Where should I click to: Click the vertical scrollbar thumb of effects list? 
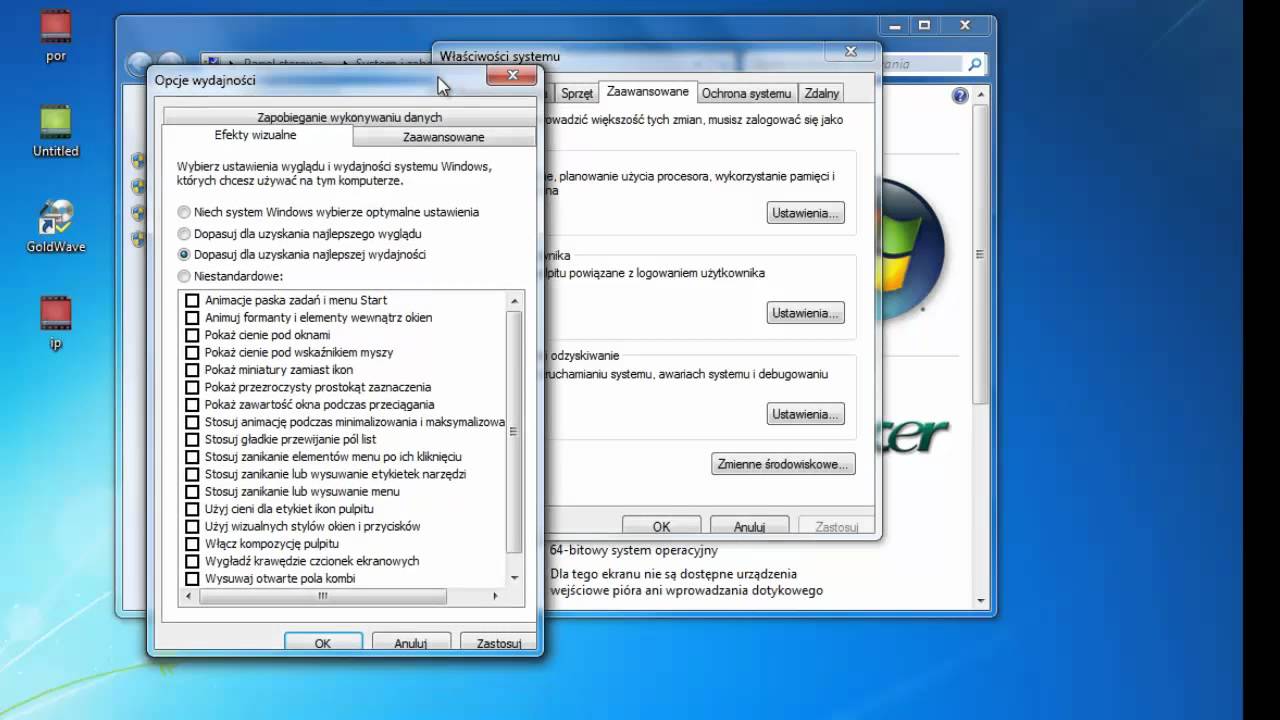tap(515, 432)
